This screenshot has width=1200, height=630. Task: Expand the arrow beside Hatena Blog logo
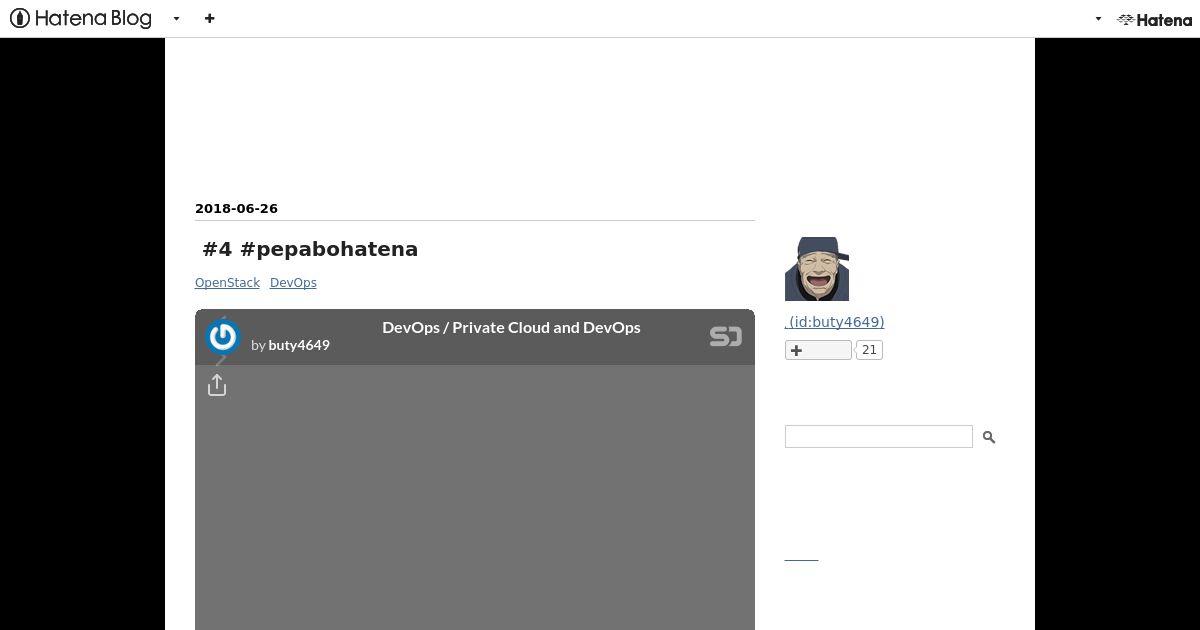coord(176,19)
